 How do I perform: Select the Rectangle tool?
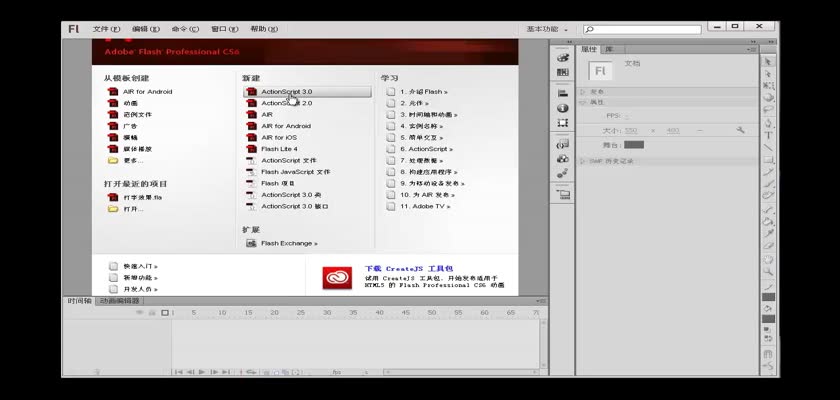pos(768,160)
